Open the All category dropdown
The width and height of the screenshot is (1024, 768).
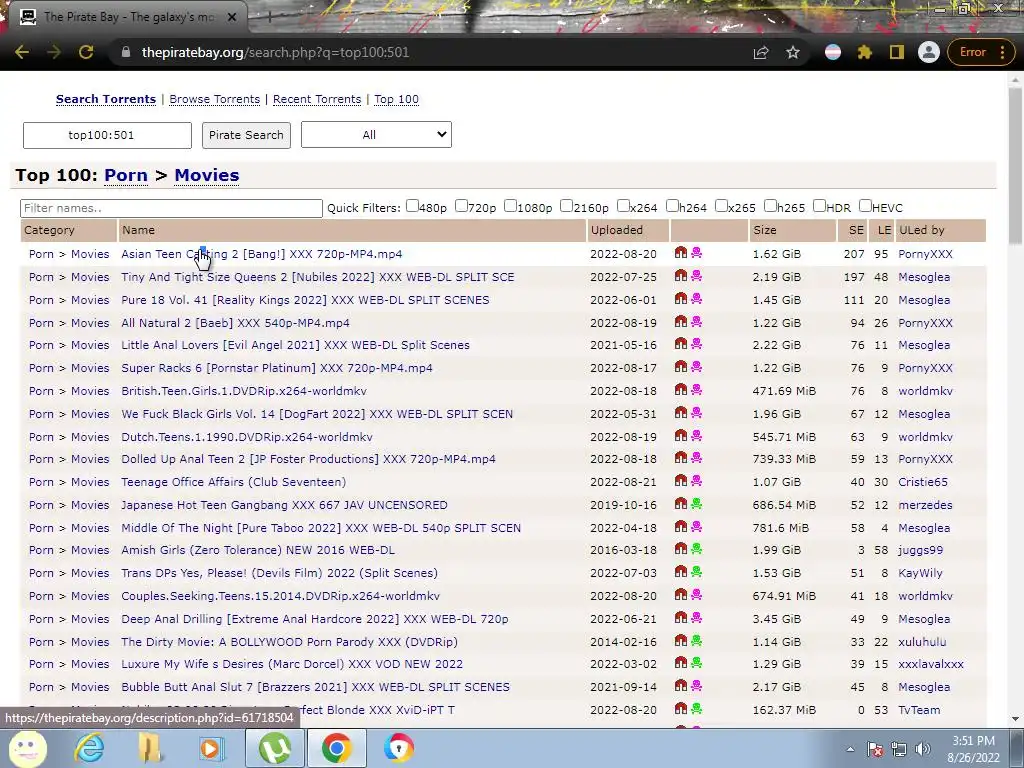click(376, 135)
